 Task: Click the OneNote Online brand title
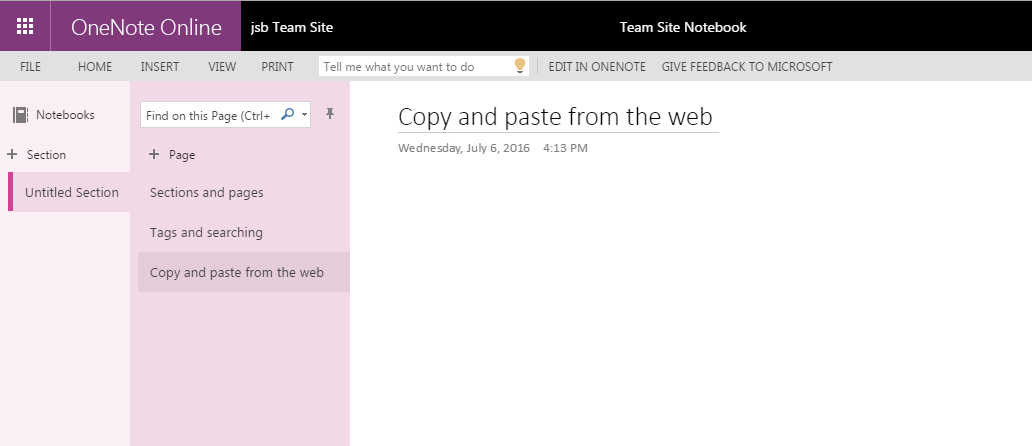146,27
